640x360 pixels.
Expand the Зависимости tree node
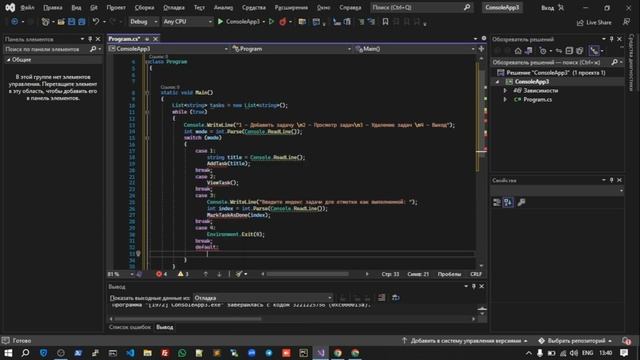pyautogui.click(x=505, y=91)
